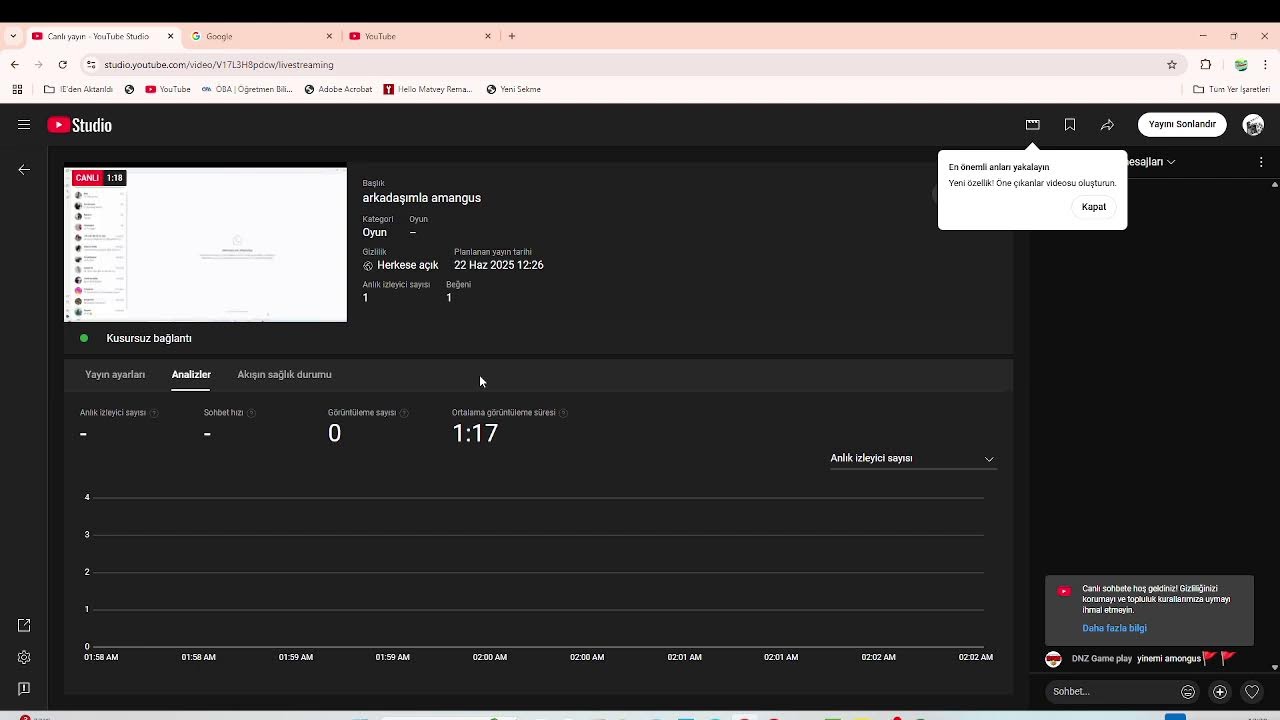
Task: Click help icon beside Anlık izleyici sayısı metric
Action: pyautogui.click(x=154, y=413)
